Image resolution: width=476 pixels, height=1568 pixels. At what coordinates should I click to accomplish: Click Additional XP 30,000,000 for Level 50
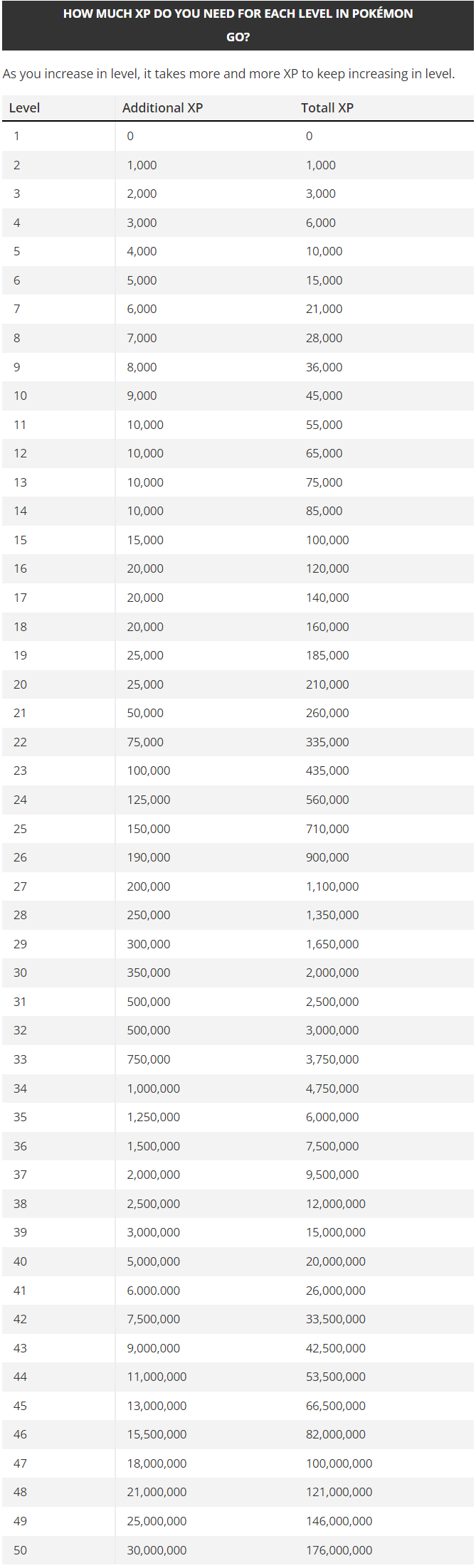(157, 1550)
